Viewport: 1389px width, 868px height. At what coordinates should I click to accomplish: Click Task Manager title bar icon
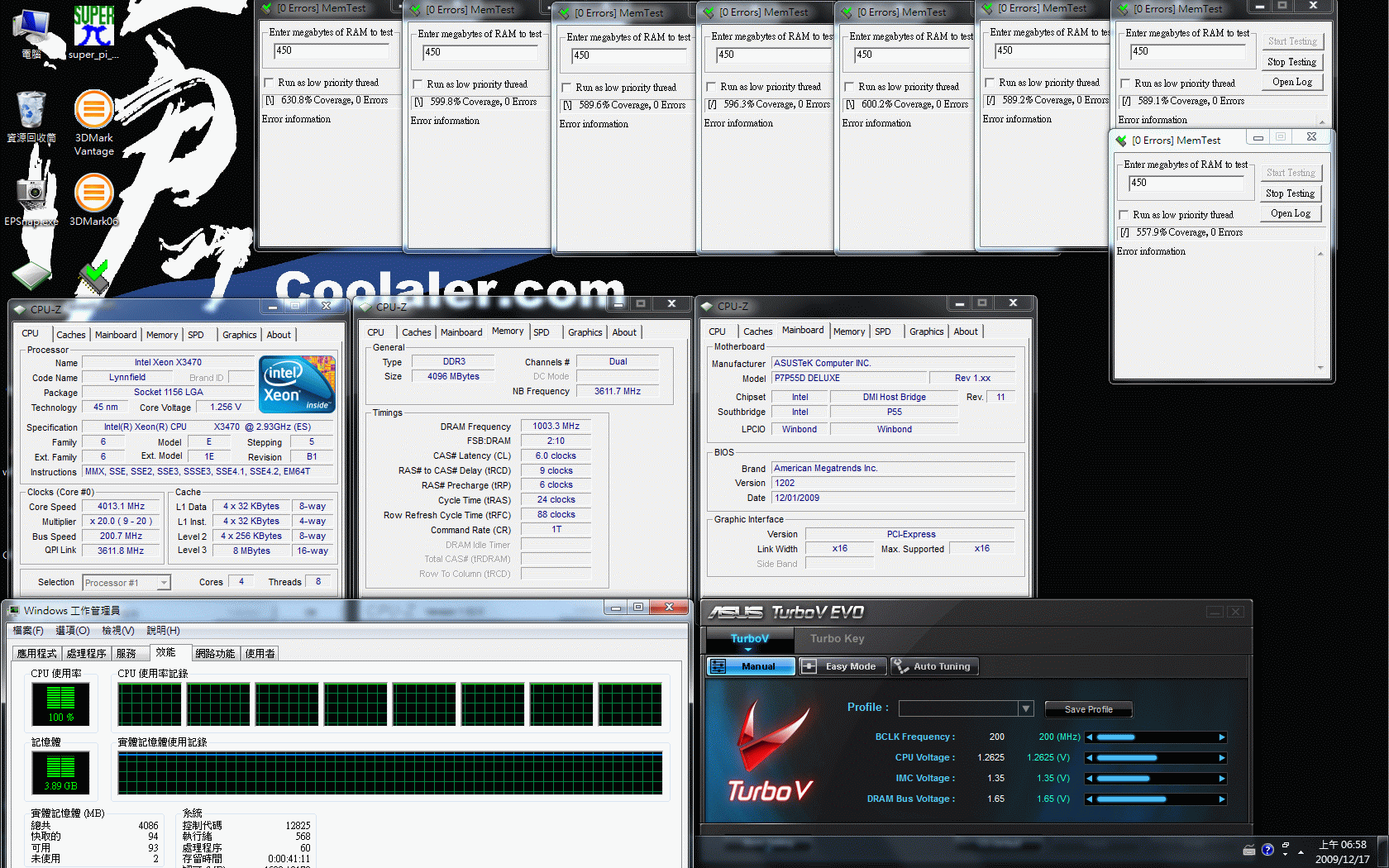point(13,611)
